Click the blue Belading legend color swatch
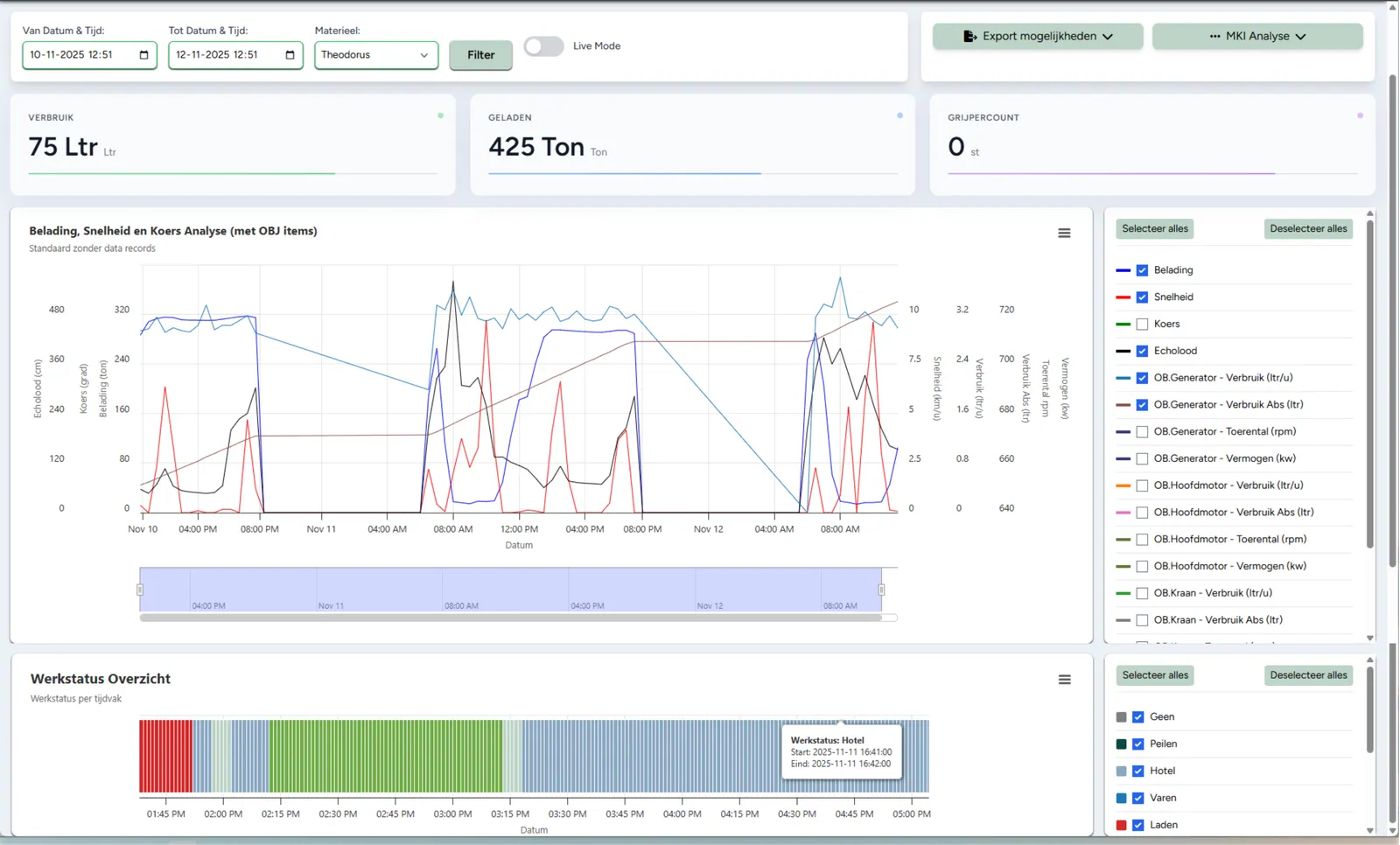The height and width of the screenshot is (845, 1400). point(1123,271)
